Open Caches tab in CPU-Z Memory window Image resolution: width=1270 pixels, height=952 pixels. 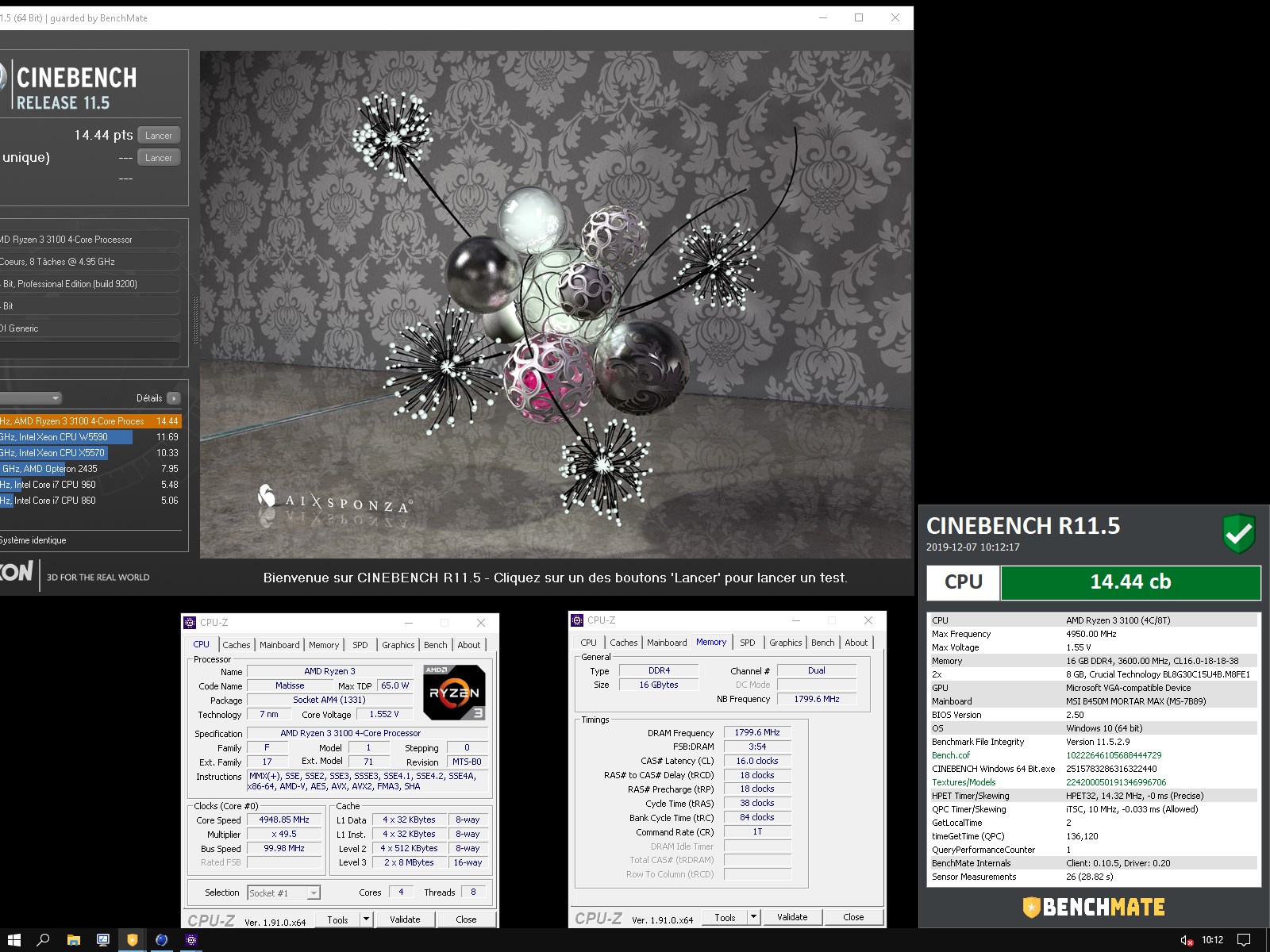[623, 643]
